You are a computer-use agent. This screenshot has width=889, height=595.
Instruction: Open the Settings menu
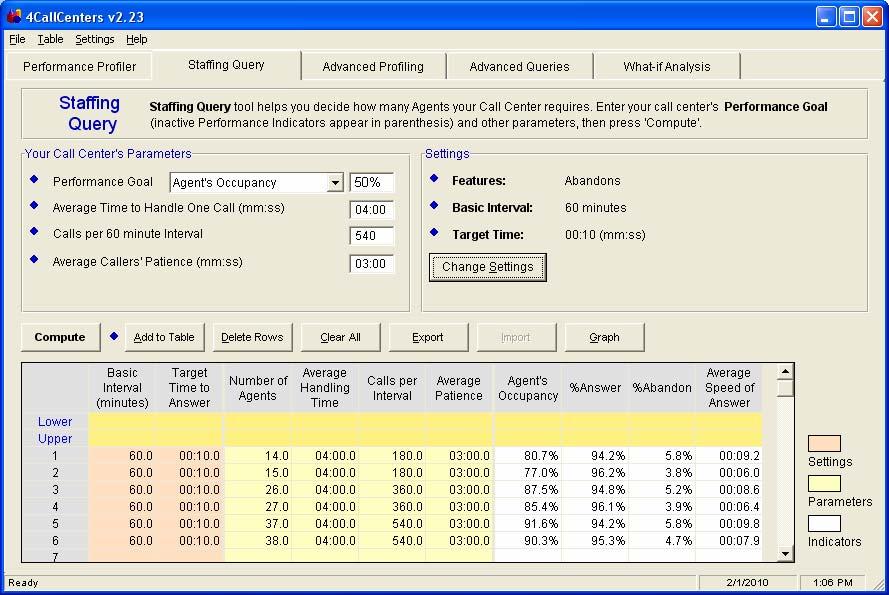95,39
